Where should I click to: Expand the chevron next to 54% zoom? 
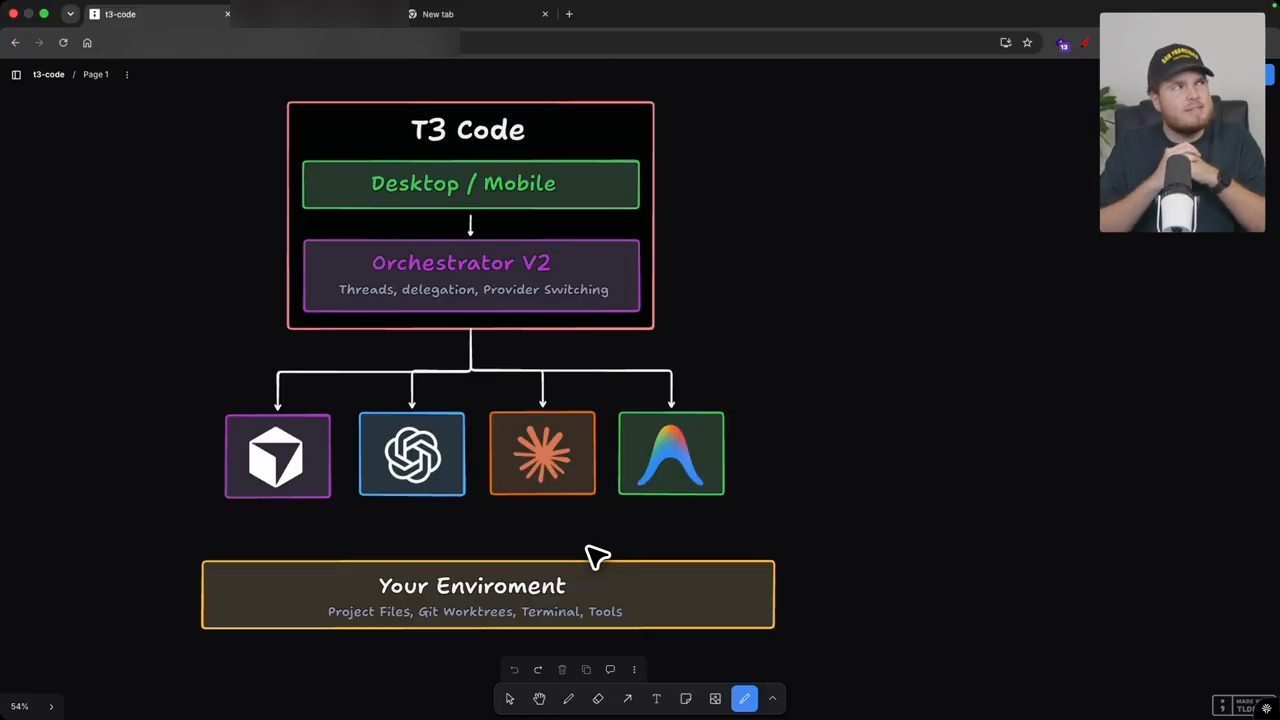[51, 706]
